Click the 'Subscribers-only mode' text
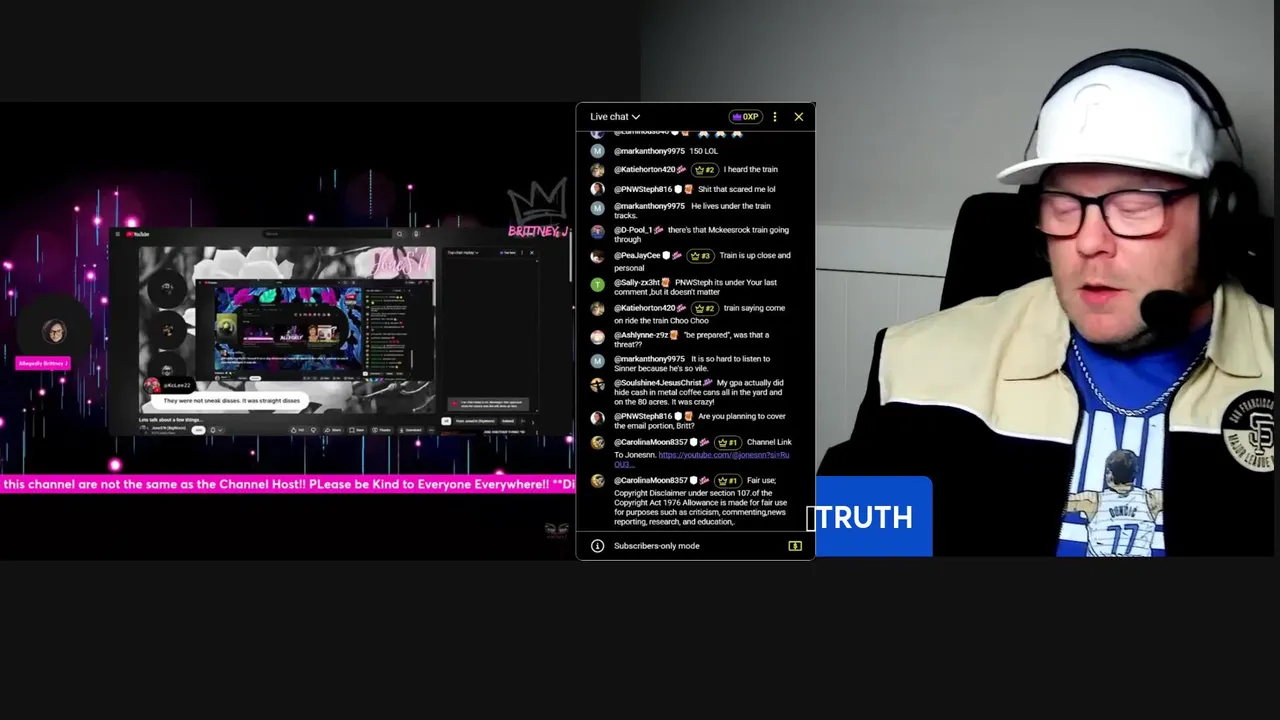 [657, 546]
